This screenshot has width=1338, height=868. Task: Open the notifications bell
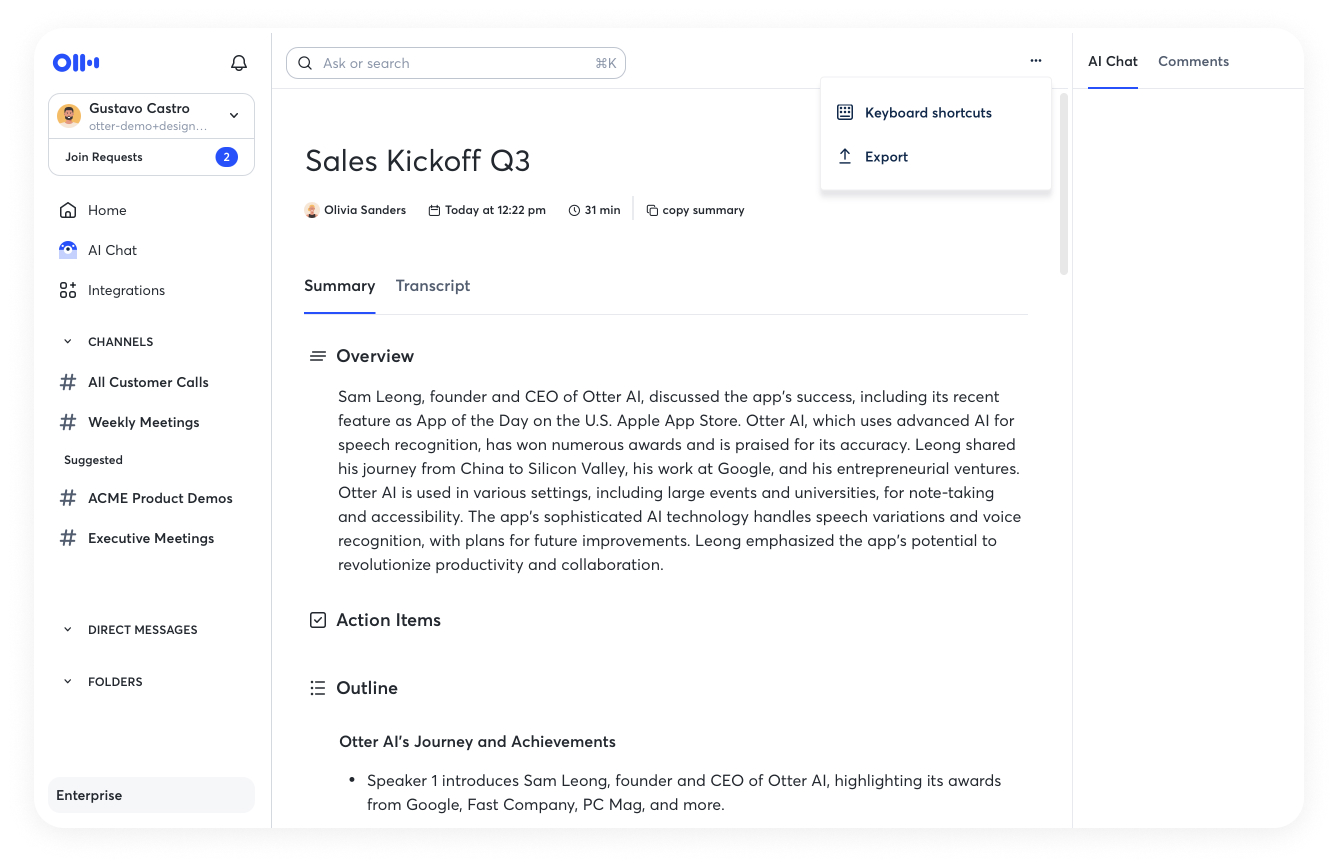point(239,63)
